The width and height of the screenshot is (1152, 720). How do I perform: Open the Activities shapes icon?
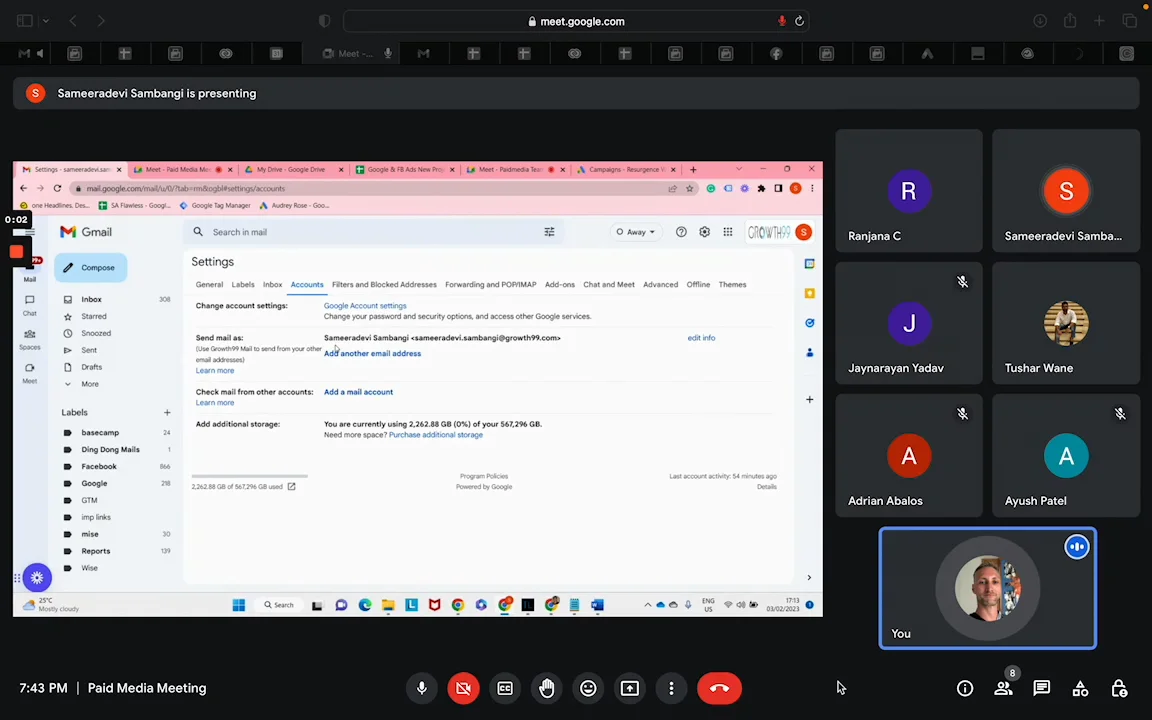[1080, 688]
